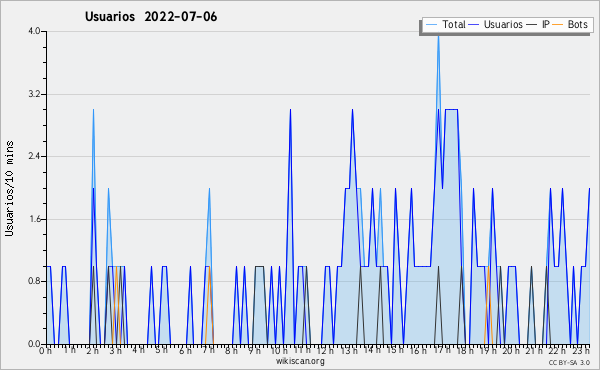Click the 'wikiscan.org' caption

(x=300, y=361)
